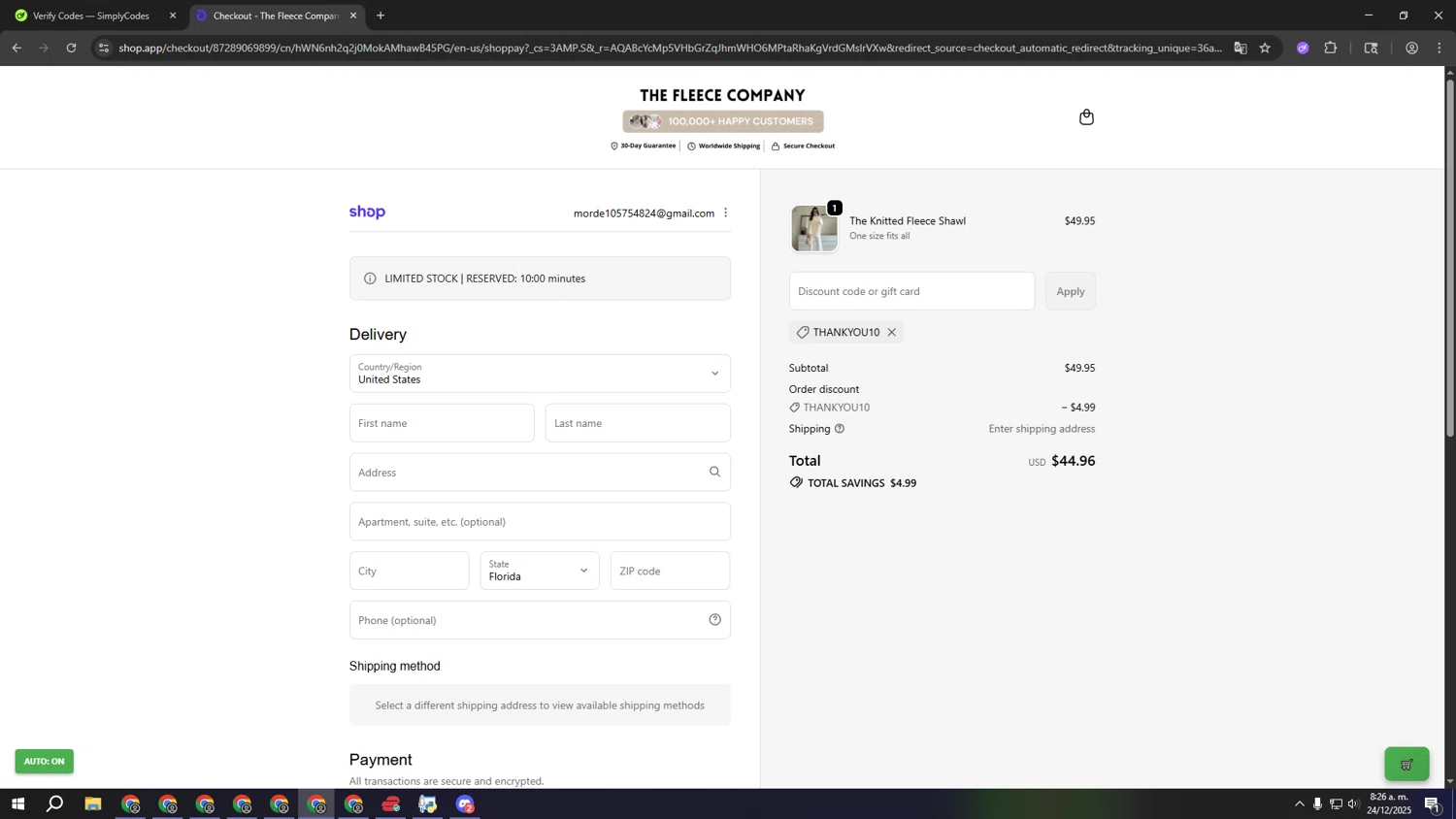Show hidden tray icons chevron

[x=1300, y=804]
